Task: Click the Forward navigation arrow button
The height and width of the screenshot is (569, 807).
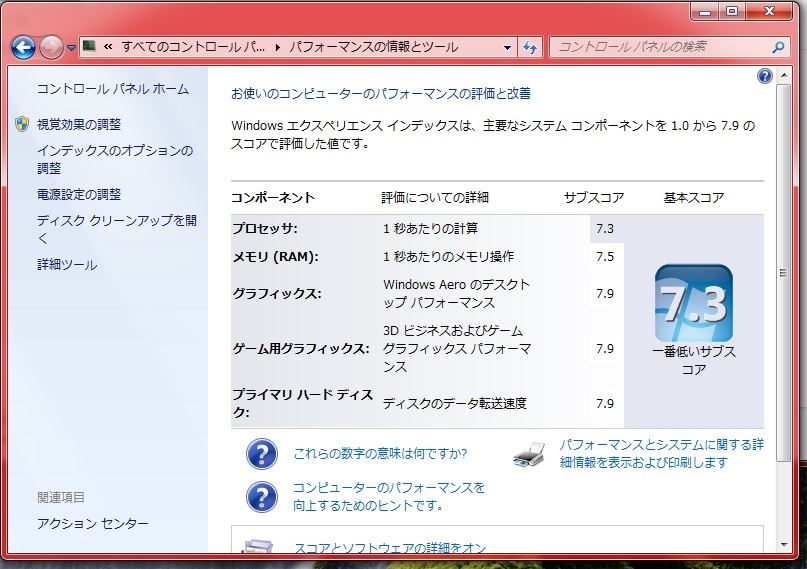Action: pyautogui.click(x=51, y=47)
